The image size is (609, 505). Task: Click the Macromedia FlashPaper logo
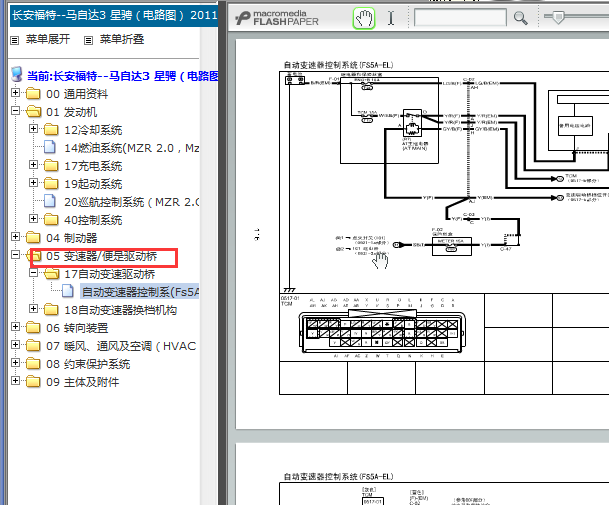click(x=277, y=18)
